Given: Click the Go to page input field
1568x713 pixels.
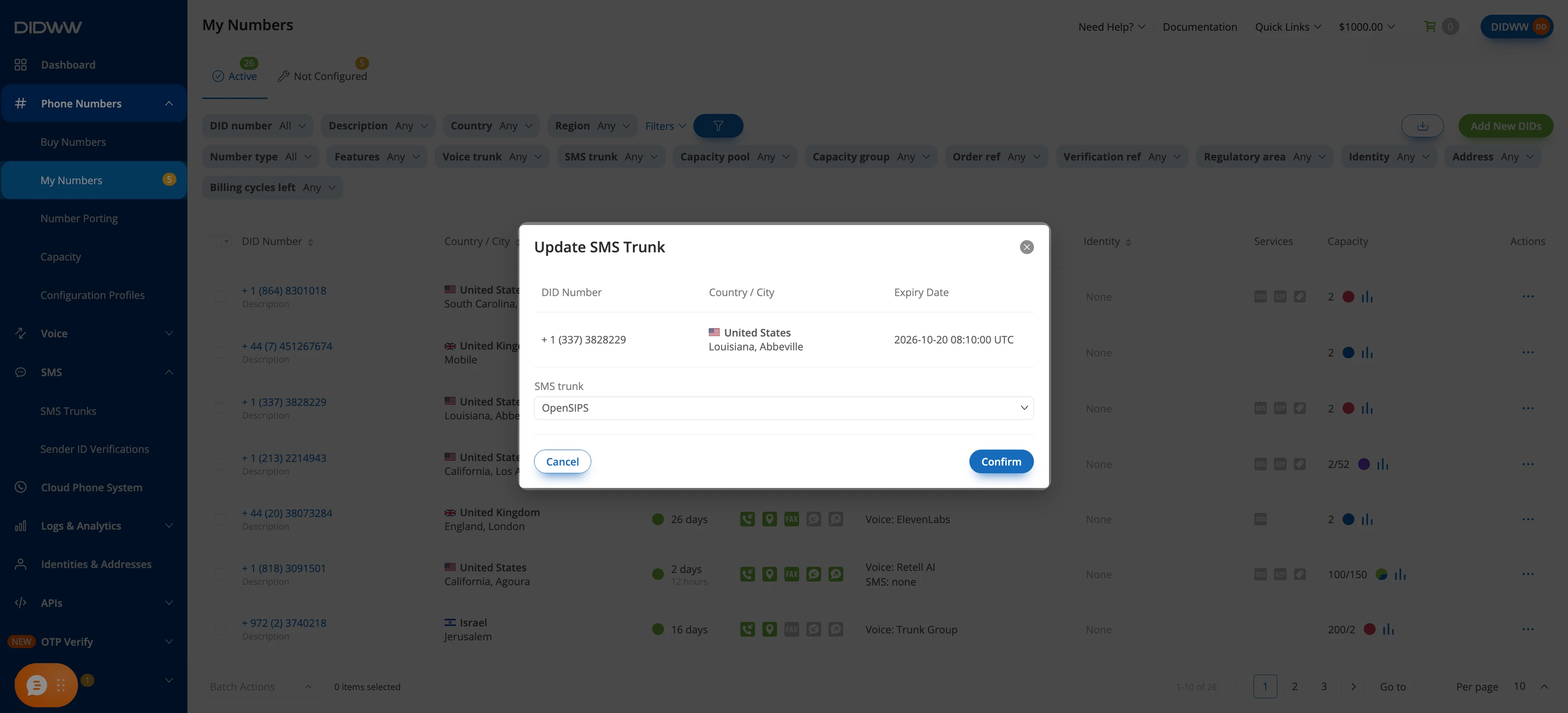Looking at the screenshot, I should pos(1428,686).
